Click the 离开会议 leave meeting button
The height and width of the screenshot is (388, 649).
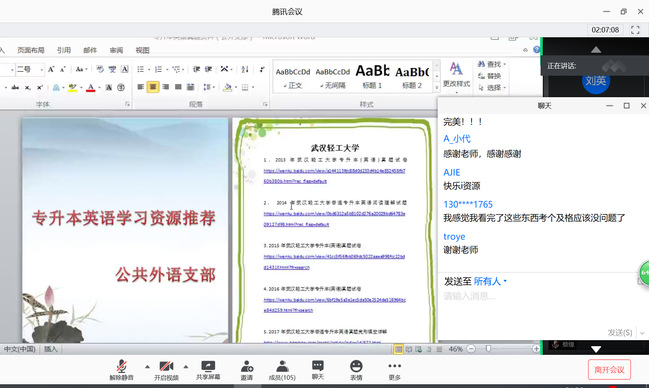(609, 369)
